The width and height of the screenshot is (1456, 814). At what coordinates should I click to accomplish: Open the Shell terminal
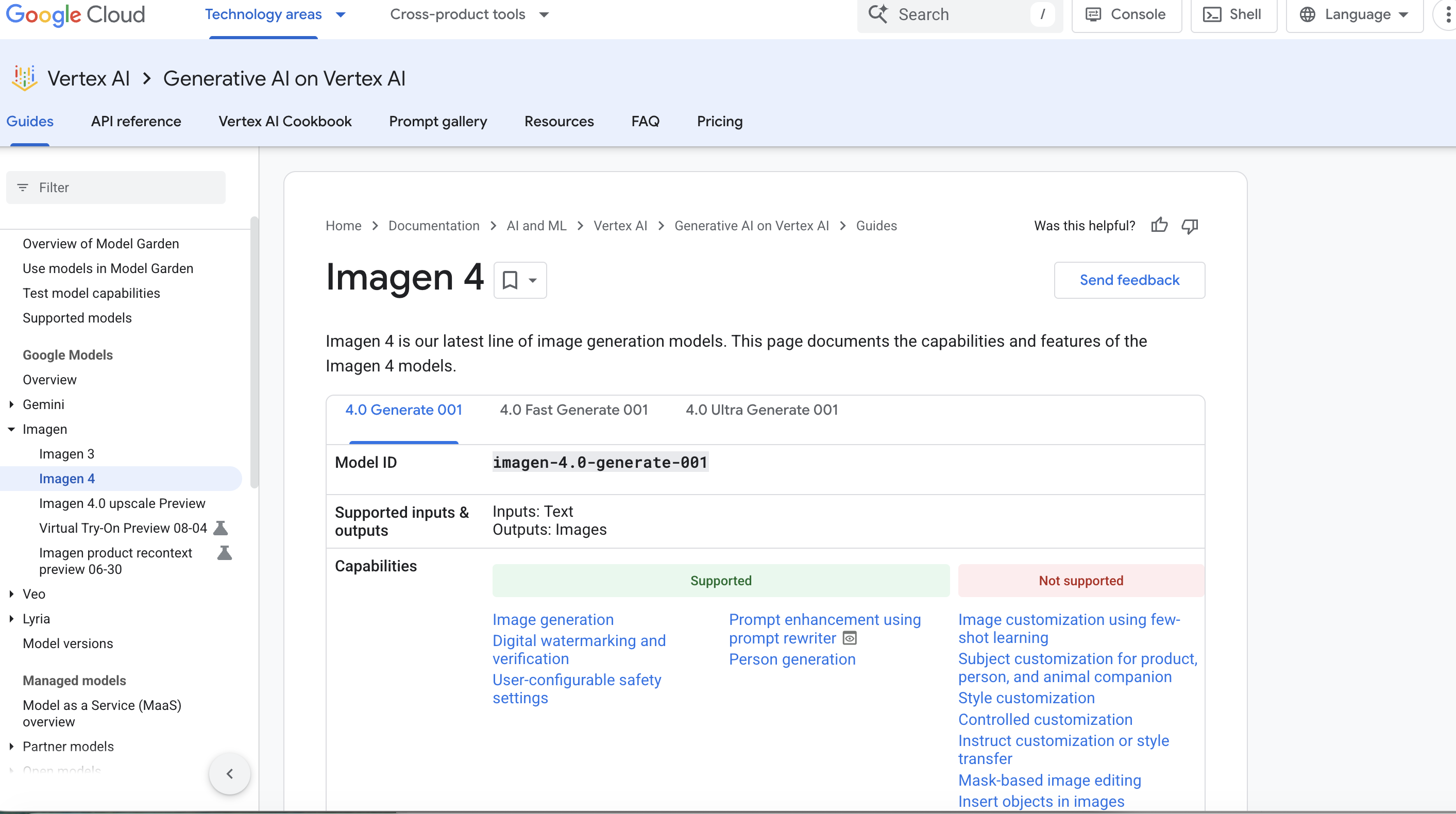pos(1233,14)
